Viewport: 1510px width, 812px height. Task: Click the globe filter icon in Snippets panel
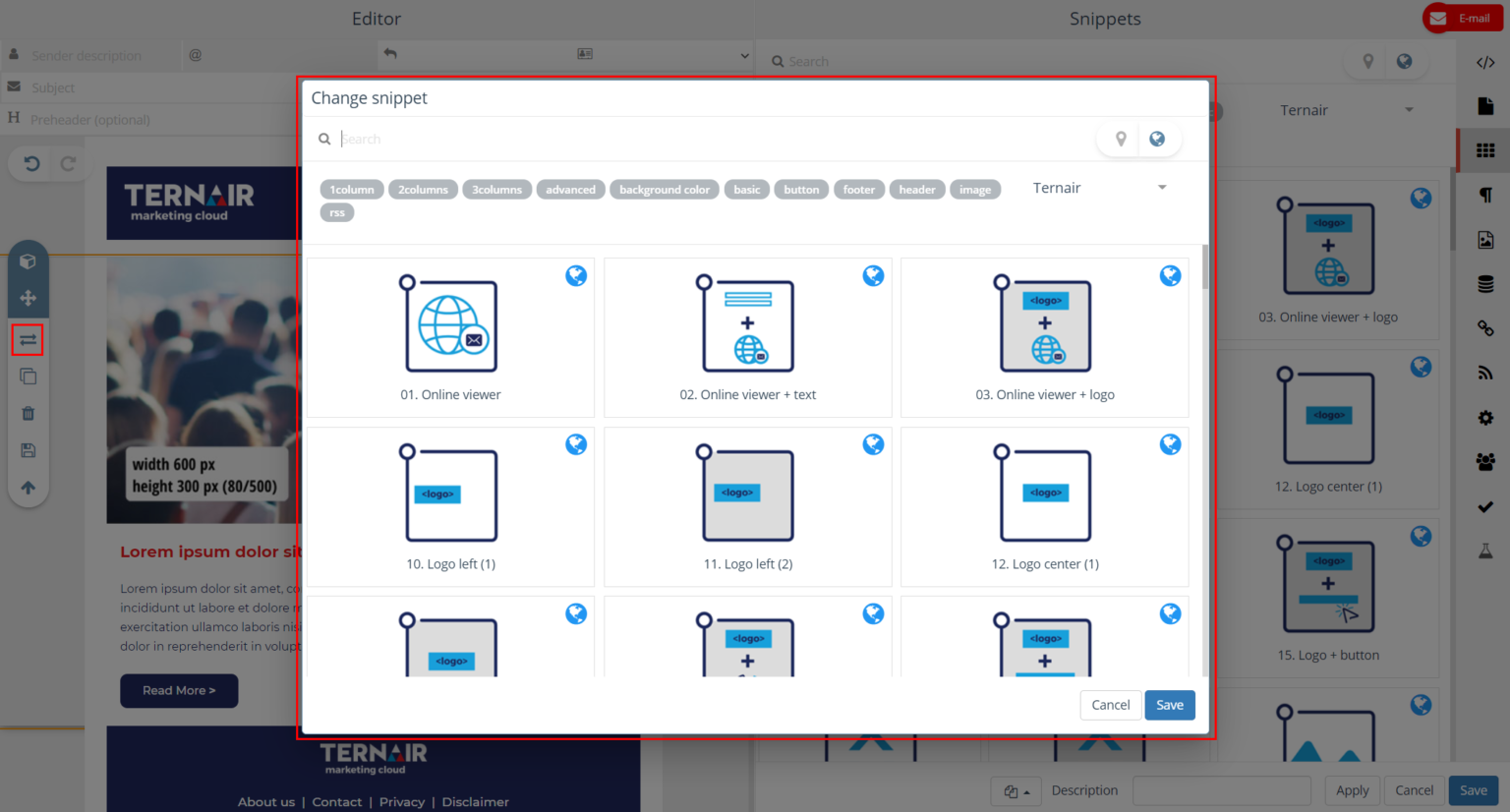1404,61
